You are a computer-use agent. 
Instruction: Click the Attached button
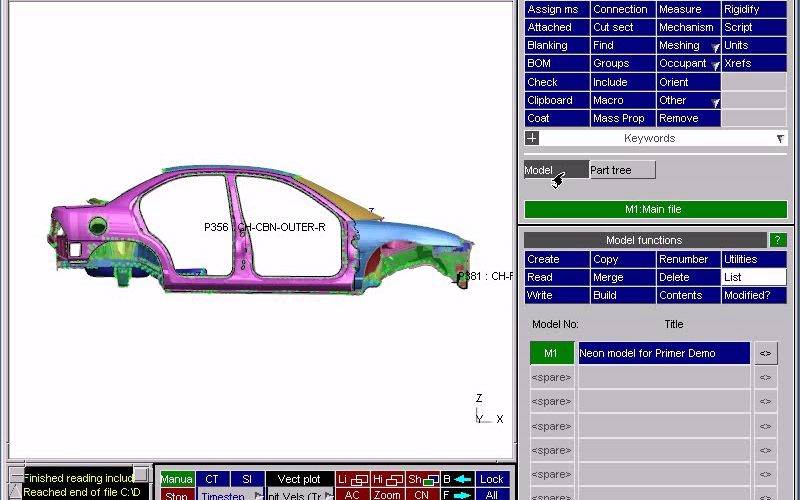pyautogui.click(x=557, y=28)
